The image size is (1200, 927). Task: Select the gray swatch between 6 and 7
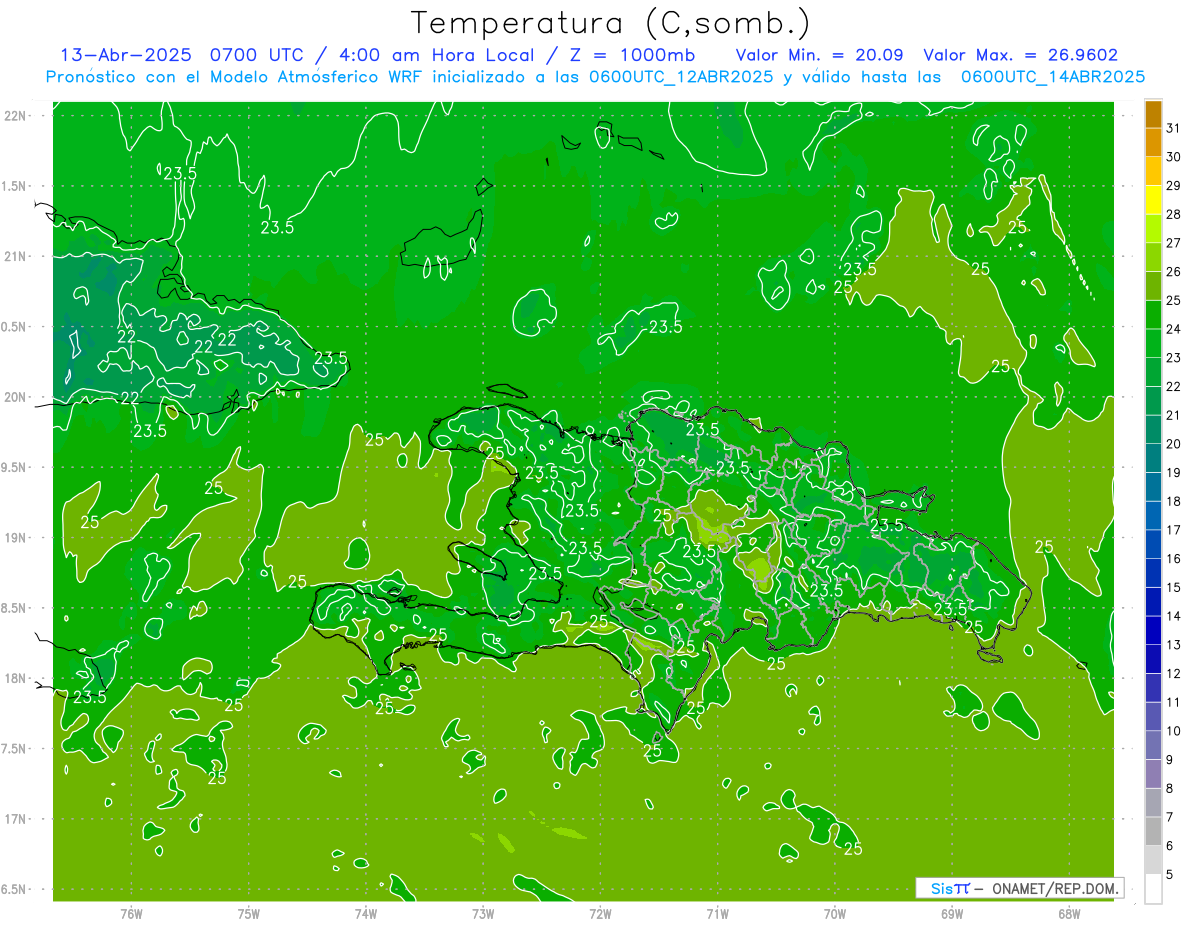pos(1153,832)
